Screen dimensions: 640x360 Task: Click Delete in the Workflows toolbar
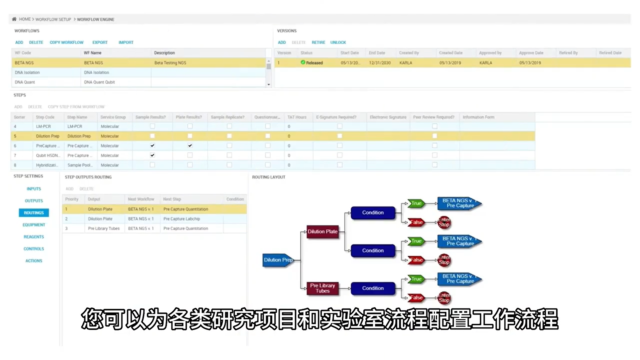(x=36, y=42)
